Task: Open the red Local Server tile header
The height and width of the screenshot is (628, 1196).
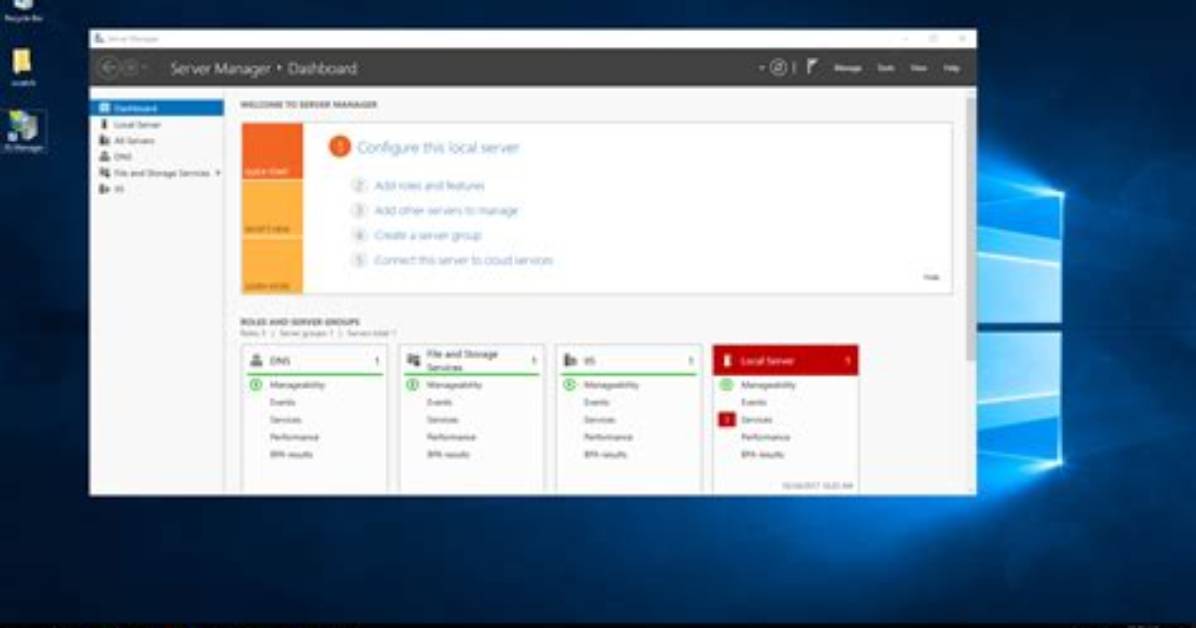Action: (786, 360)
